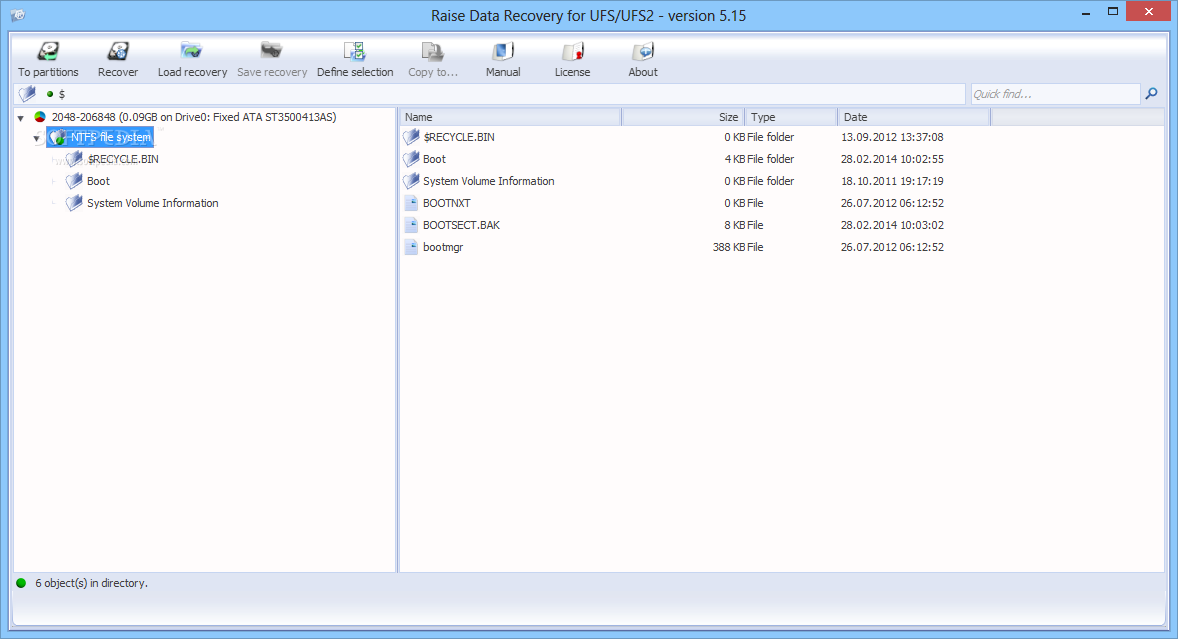Viewport: 1178px width, 639px height.
Task: Click the Copy to... toolbar icon
Action: pyautogui.click(x=433, y=51)
